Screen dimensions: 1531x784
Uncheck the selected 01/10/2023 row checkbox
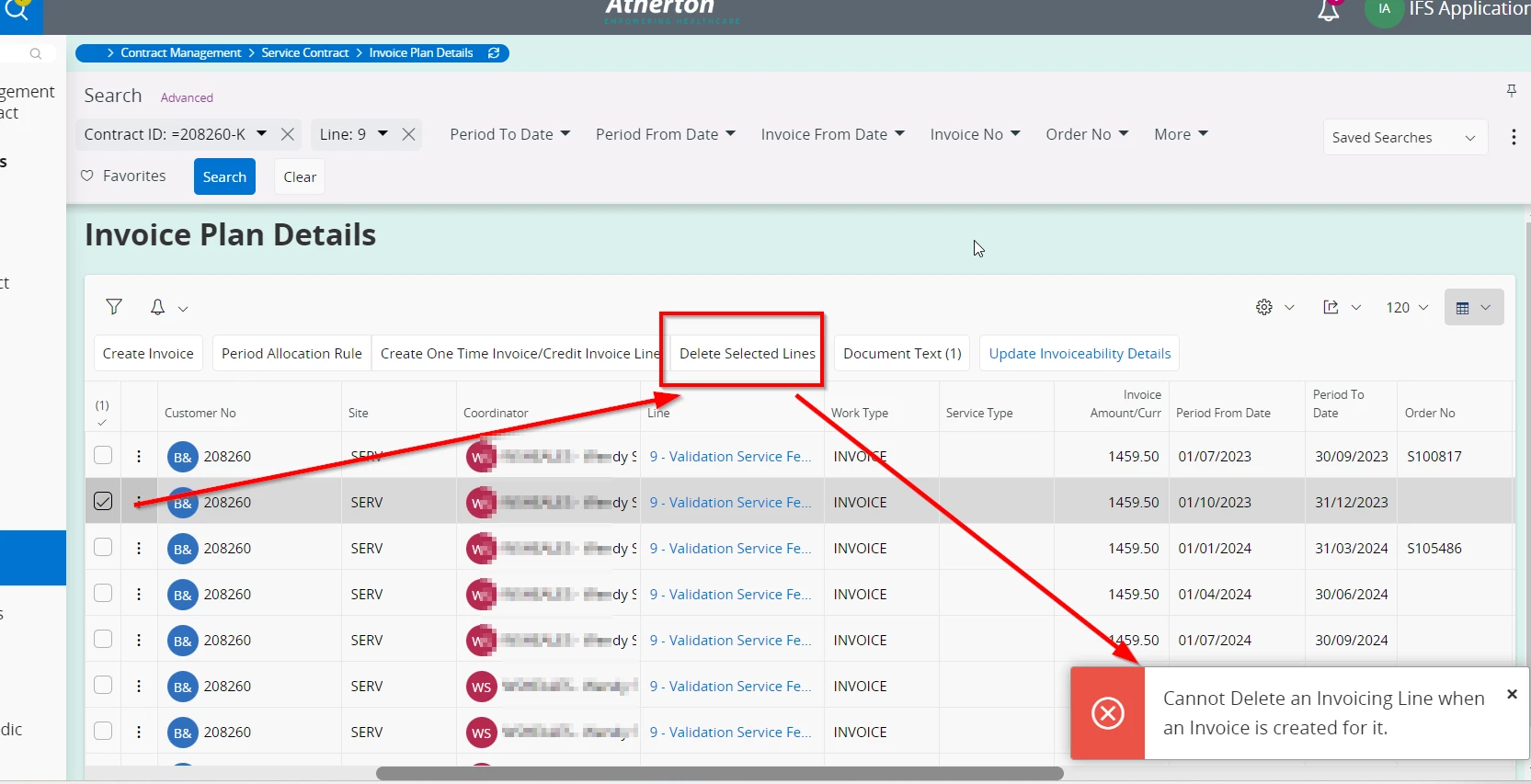(x=103, y=501)
